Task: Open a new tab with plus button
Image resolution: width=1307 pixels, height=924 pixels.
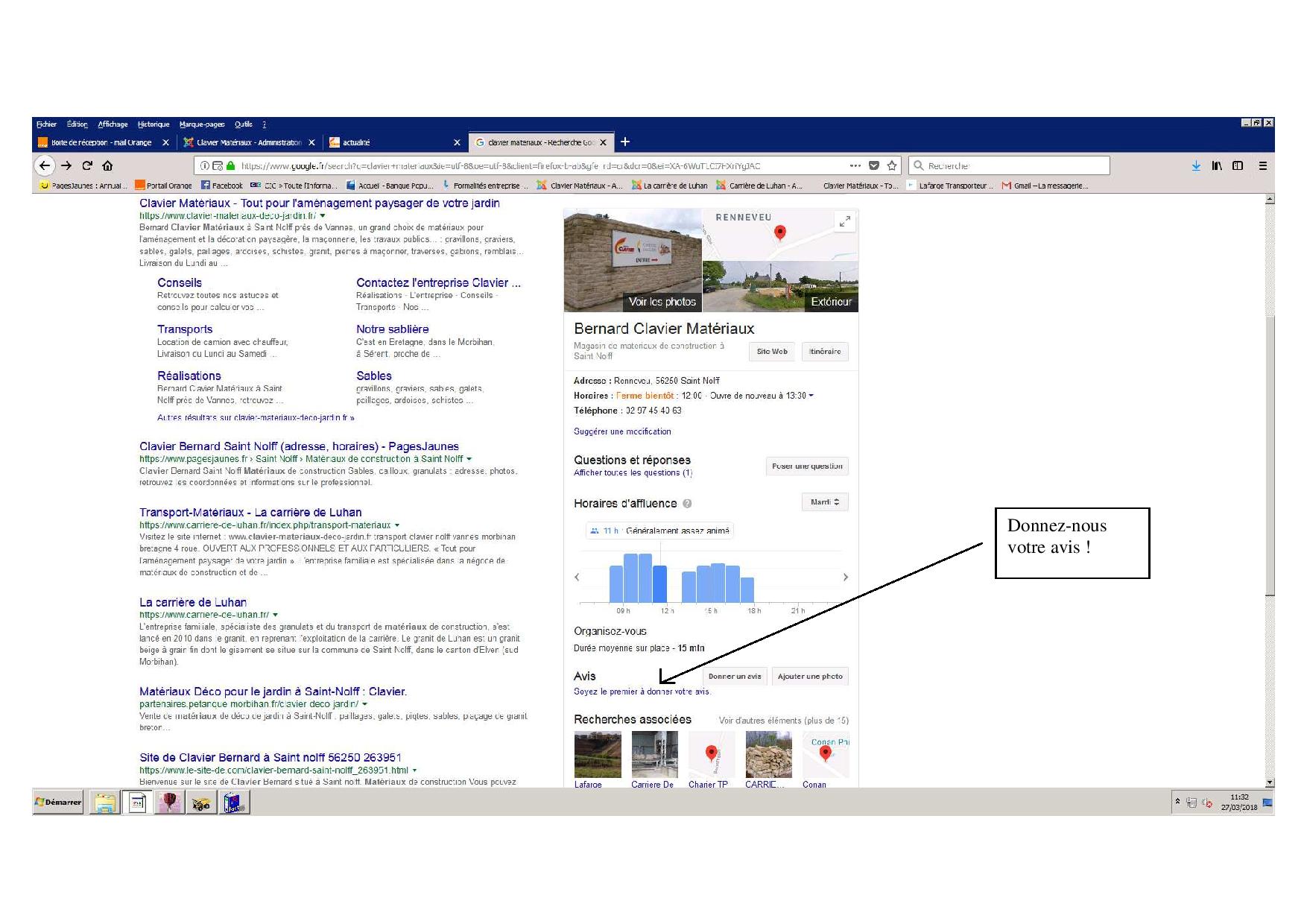Action: click(625, 142)
